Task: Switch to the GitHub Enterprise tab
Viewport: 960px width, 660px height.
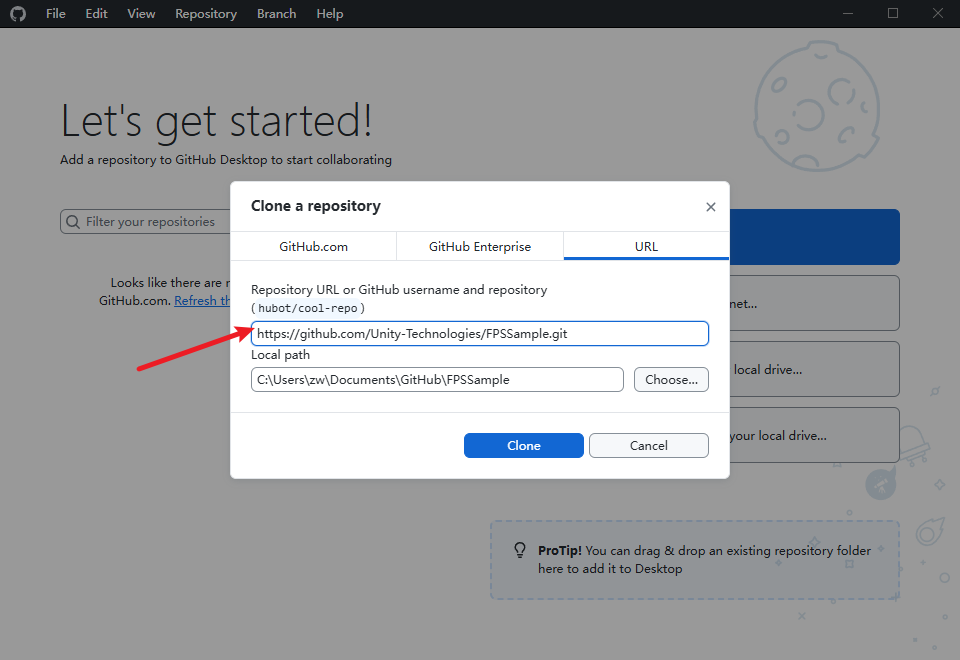Action: (479, 246)
